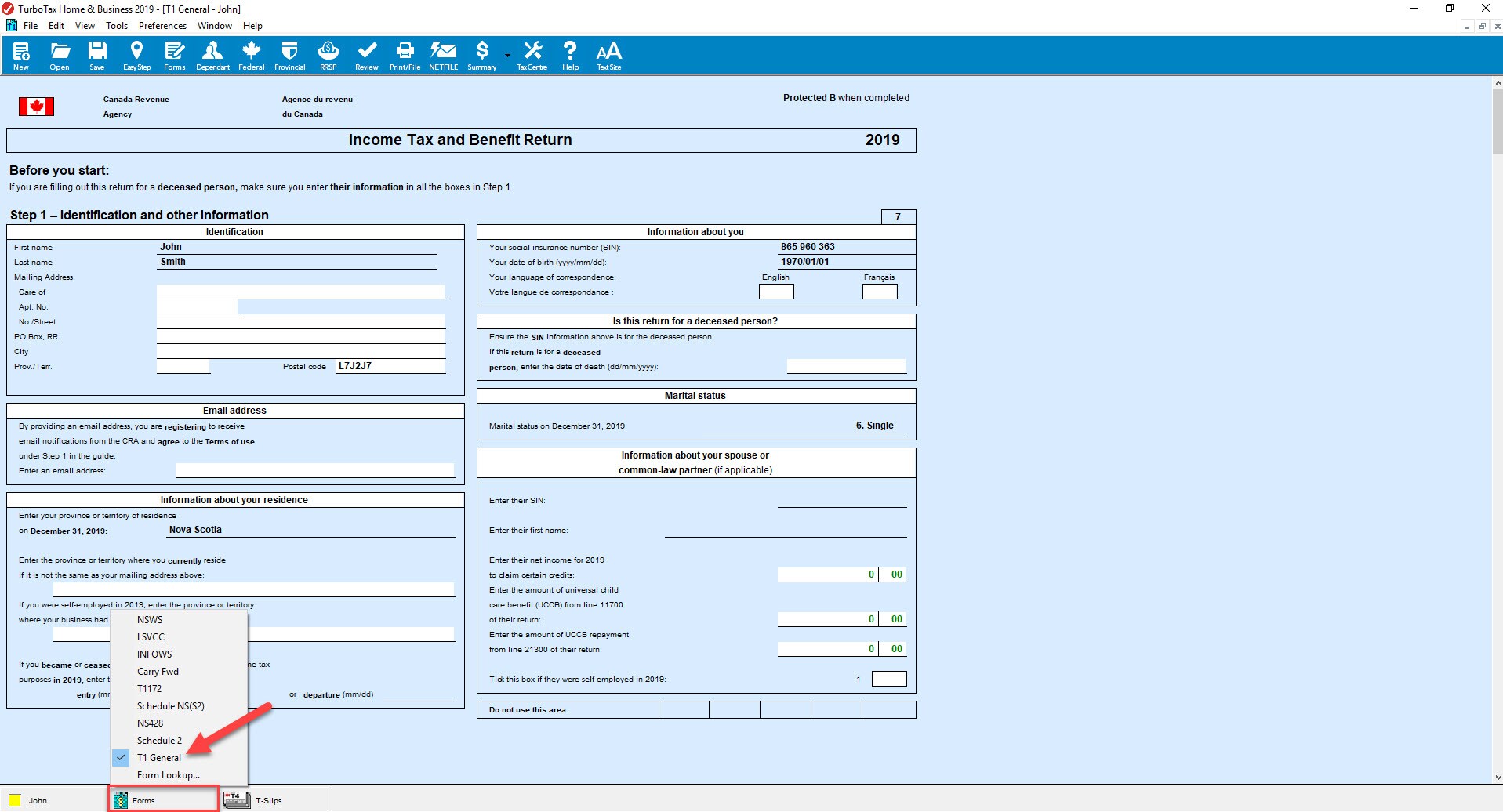The width and height of the screenshot is (1503, 812).
Task: Change text size with Text Size icon
Action: (608, 56)
